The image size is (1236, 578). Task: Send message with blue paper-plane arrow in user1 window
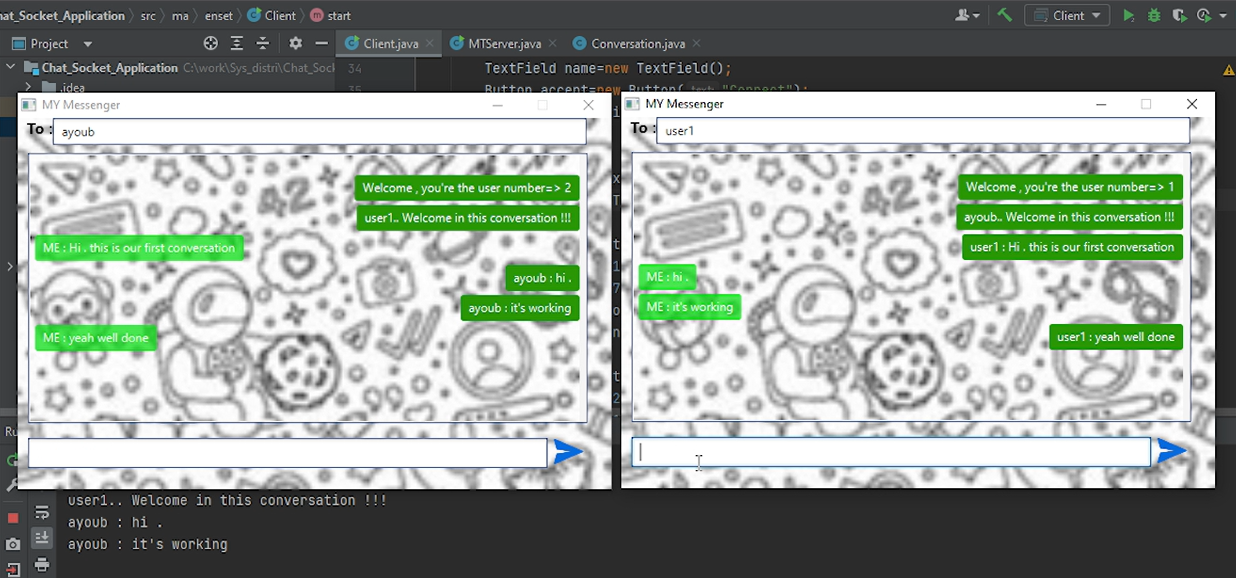coord(1172,450)
